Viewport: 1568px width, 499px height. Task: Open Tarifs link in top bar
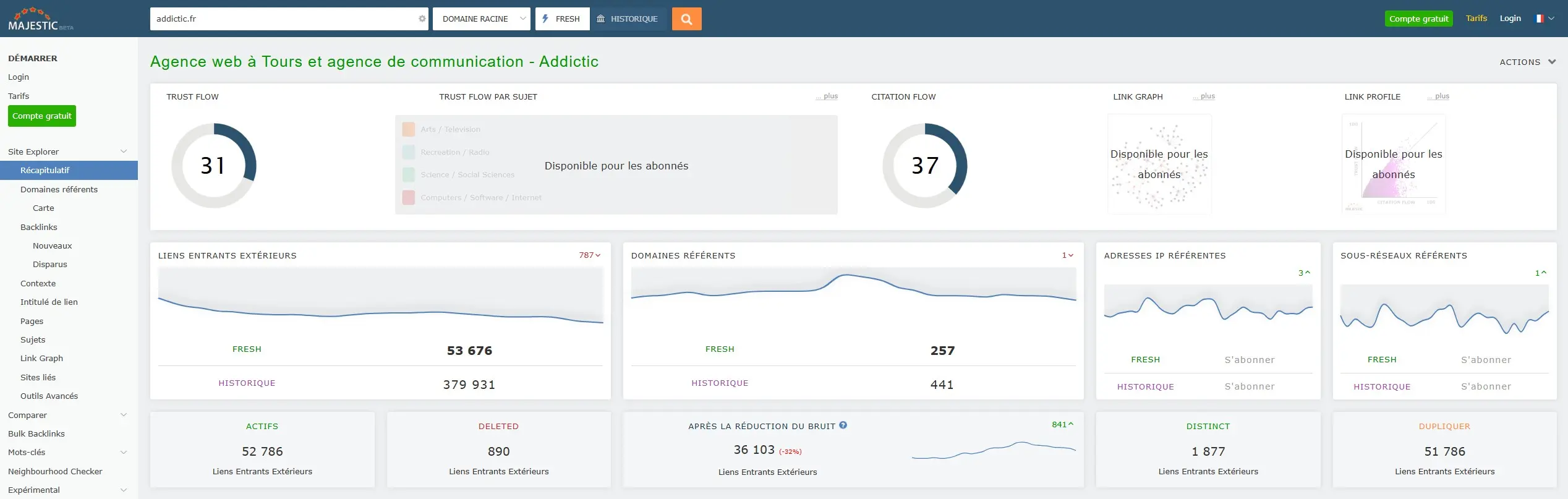1476,19
